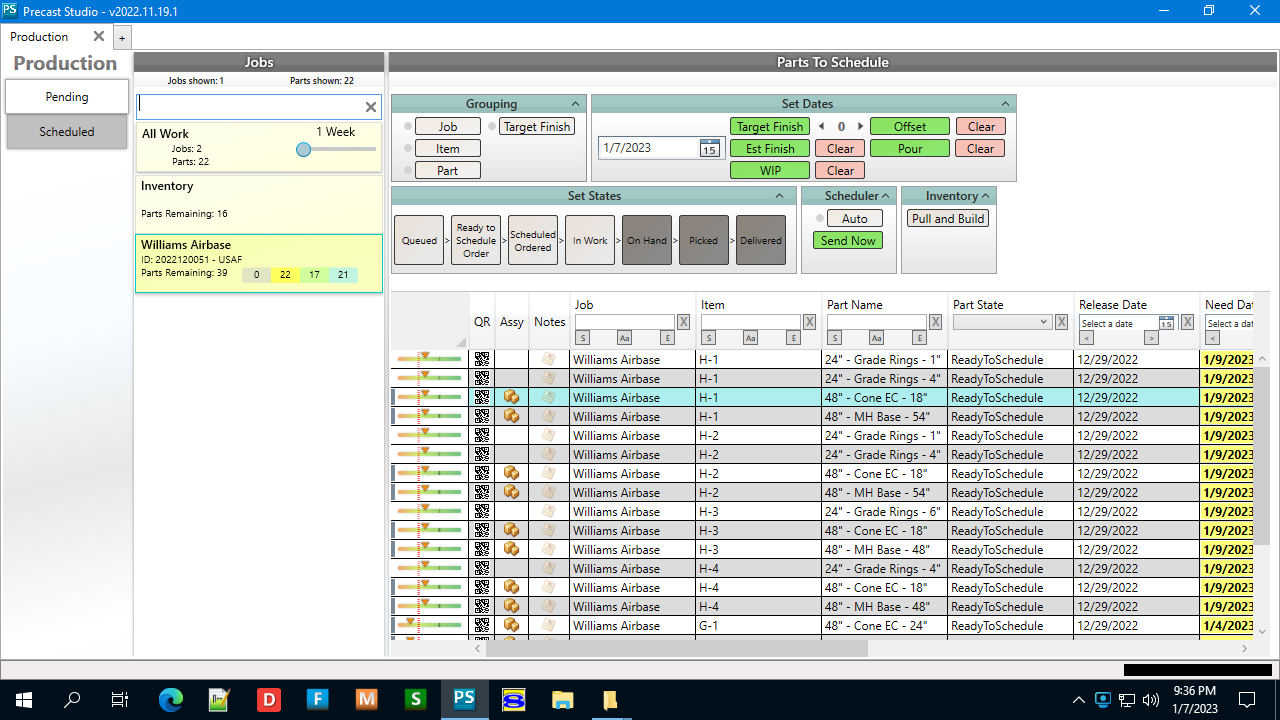Click assembly box icon on 48" Cone EC - 18" row

(511, 398)
